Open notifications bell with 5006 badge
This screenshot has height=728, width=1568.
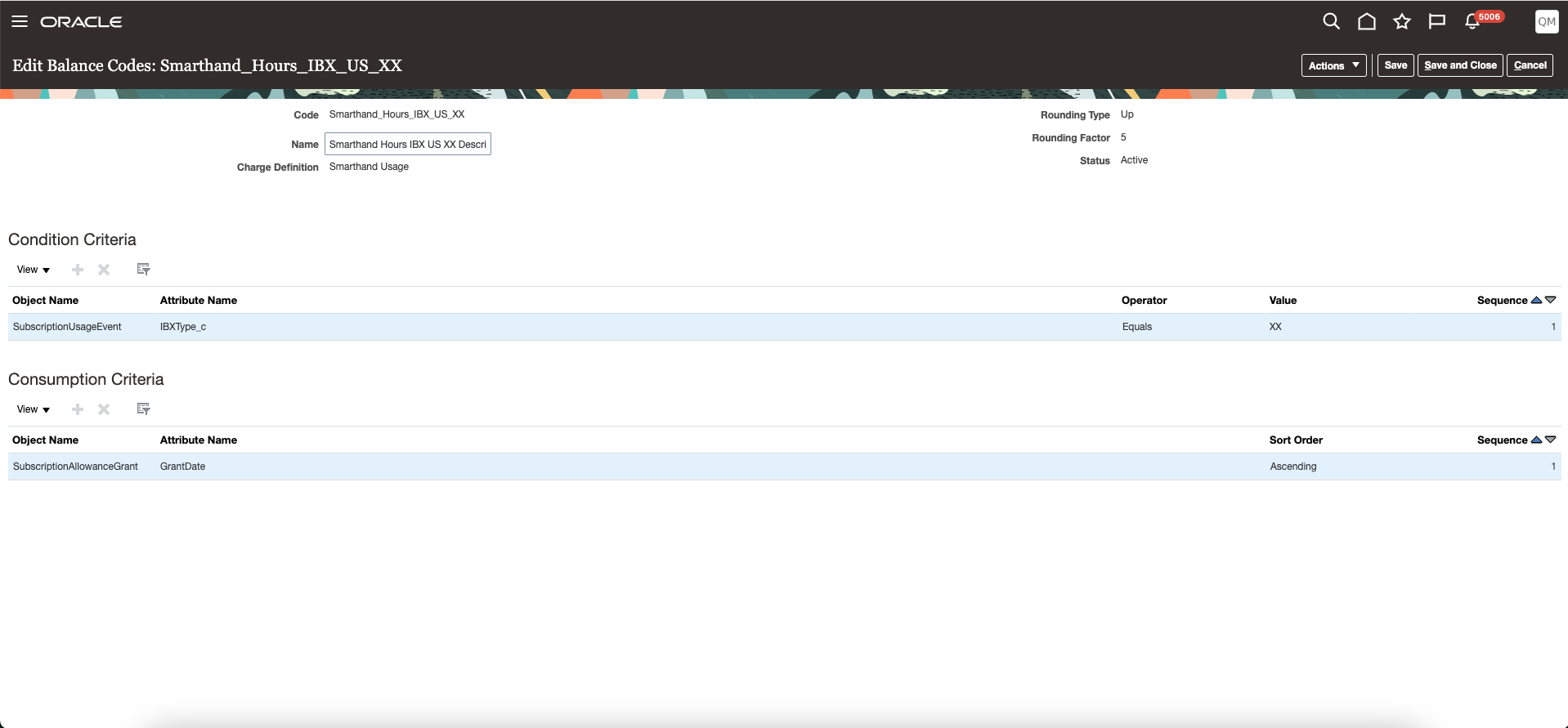[1473, 21]
